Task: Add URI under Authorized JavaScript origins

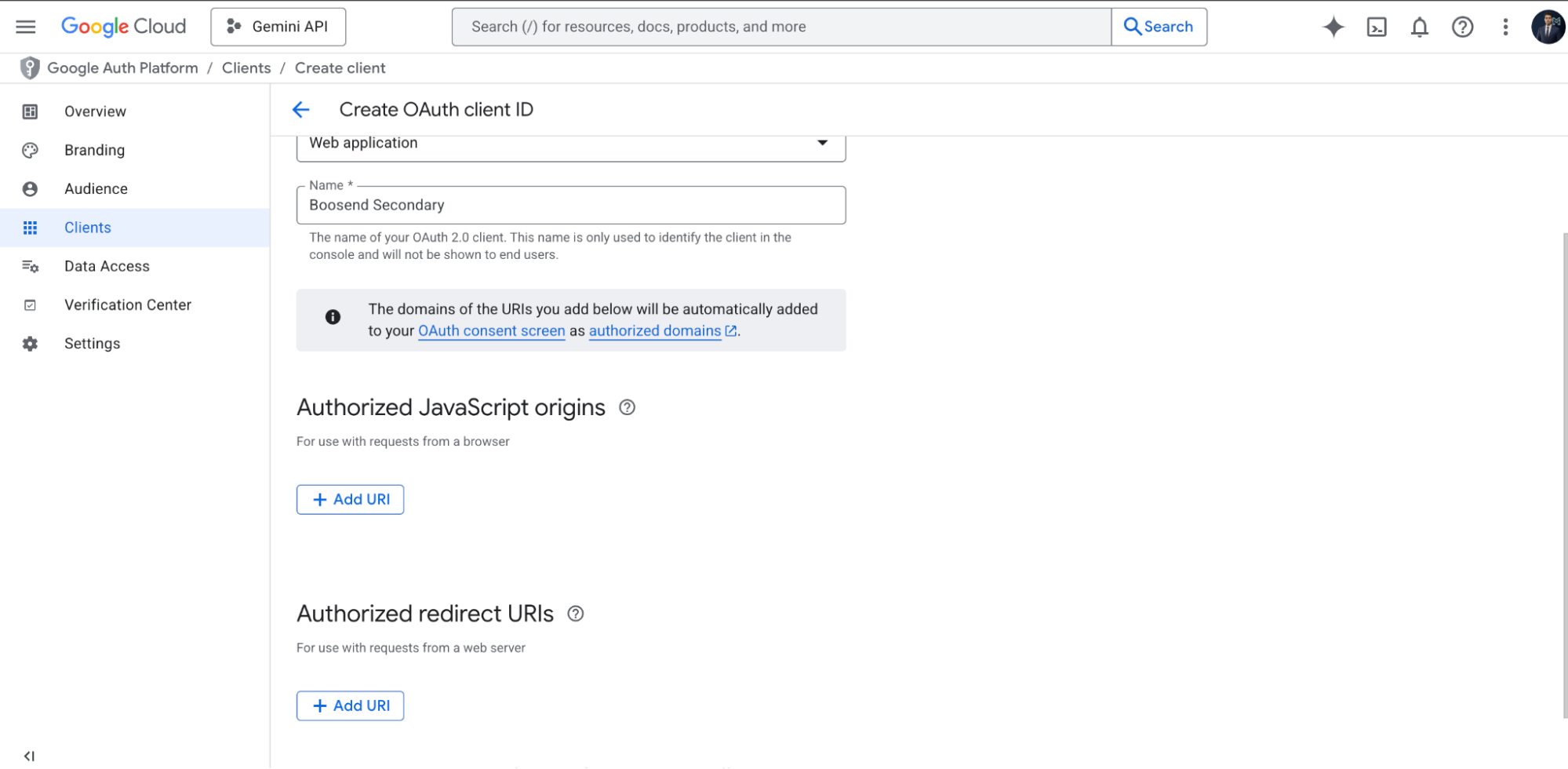Action: click(x=350, y=499)
